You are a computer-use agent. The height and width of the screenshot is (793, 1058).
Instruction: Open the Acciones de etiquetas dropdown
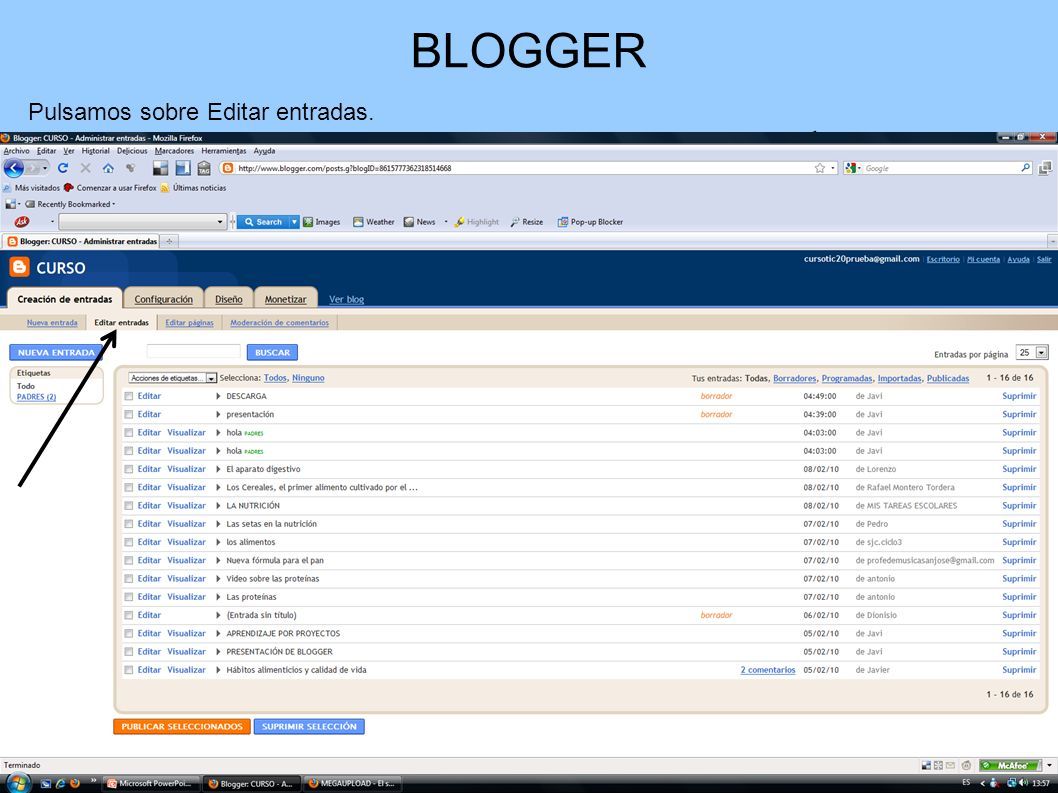173,378
